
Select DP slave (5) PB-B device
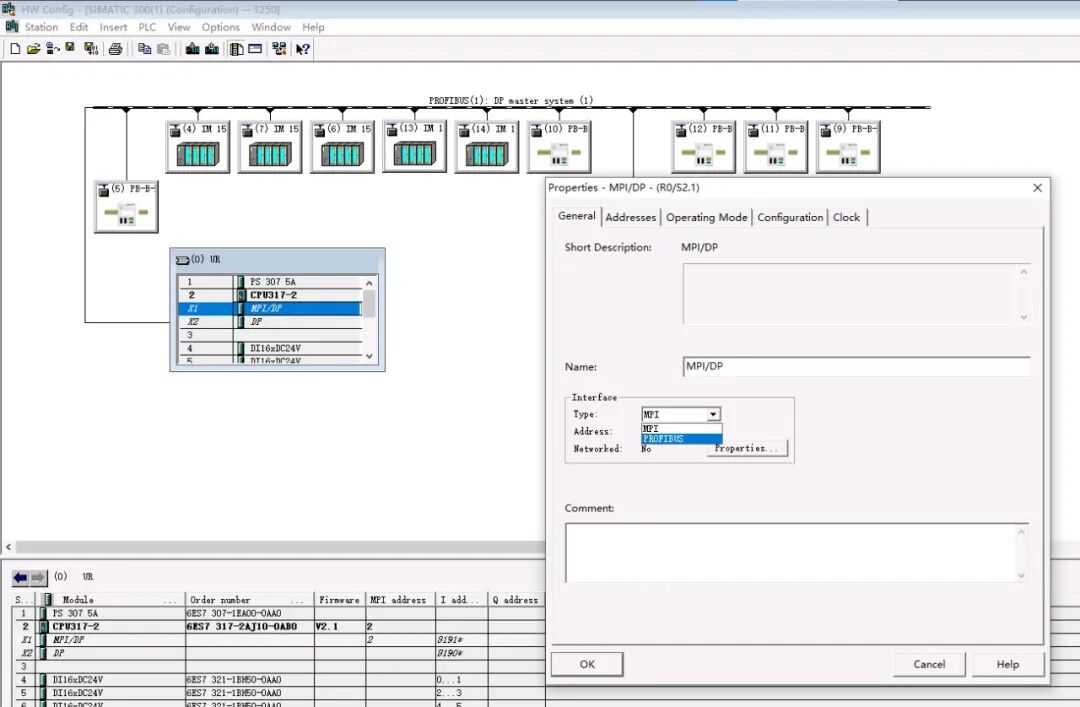126,207
